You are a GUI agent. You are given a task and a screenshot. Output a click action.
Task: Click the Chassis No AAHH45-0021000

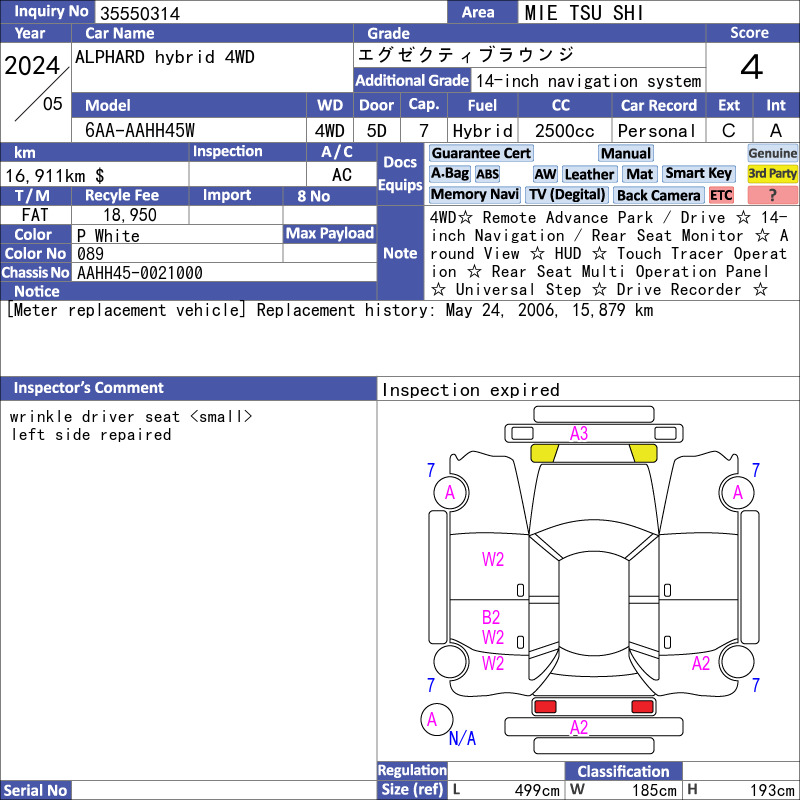[140, 273]
